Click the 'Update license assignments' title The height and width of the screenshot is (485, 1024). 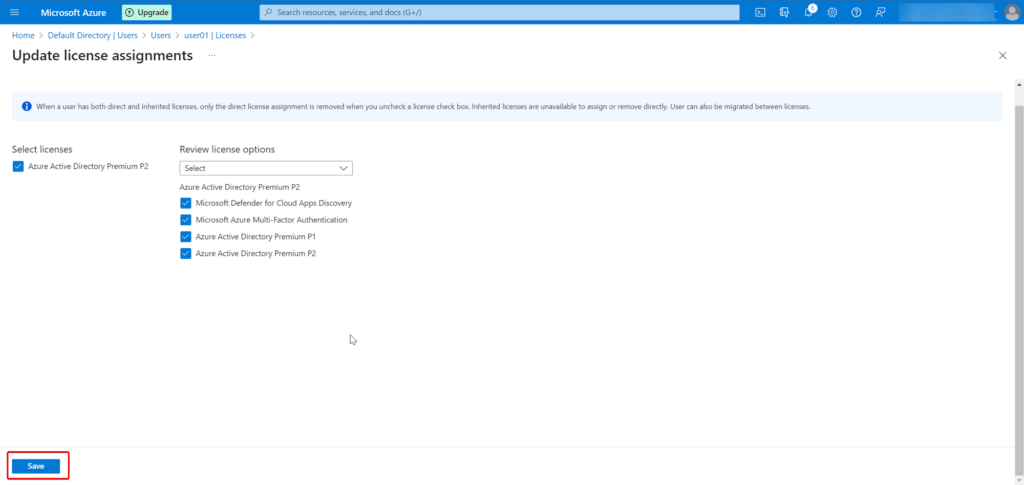point(103,56)
